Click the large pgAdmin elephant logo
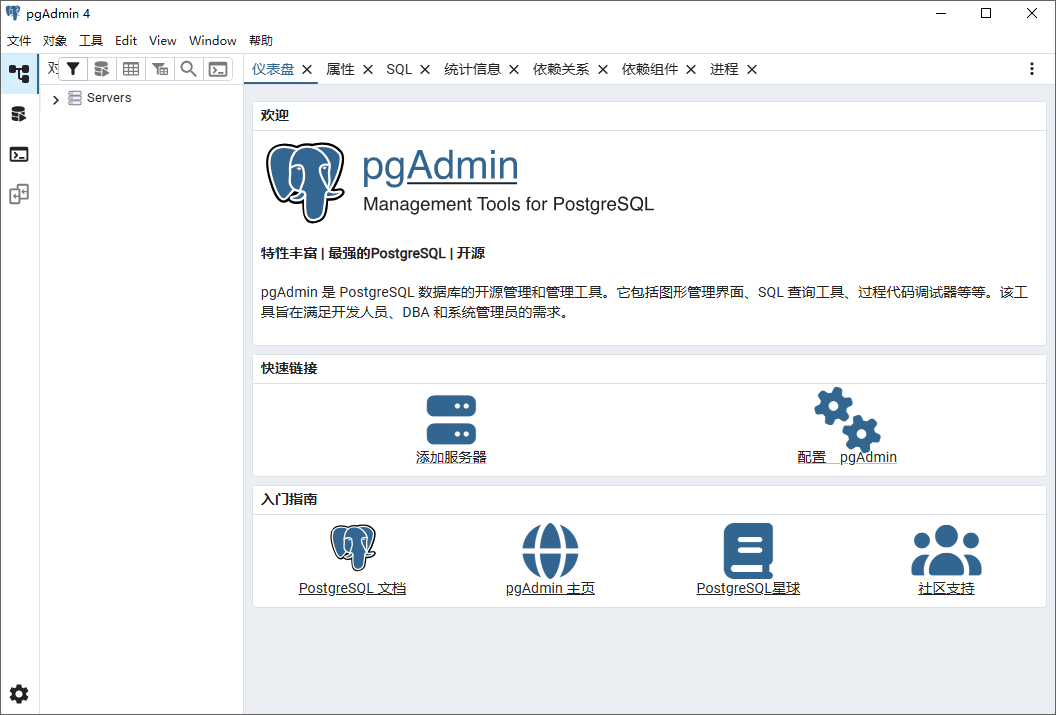Image resolution: width=1056 pixels, height=715 pixels. point(305,182)
